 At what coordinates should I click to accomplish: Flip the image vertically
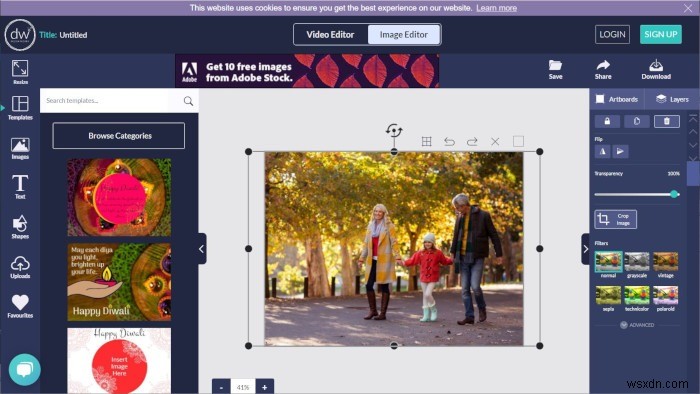coord(620,151)
